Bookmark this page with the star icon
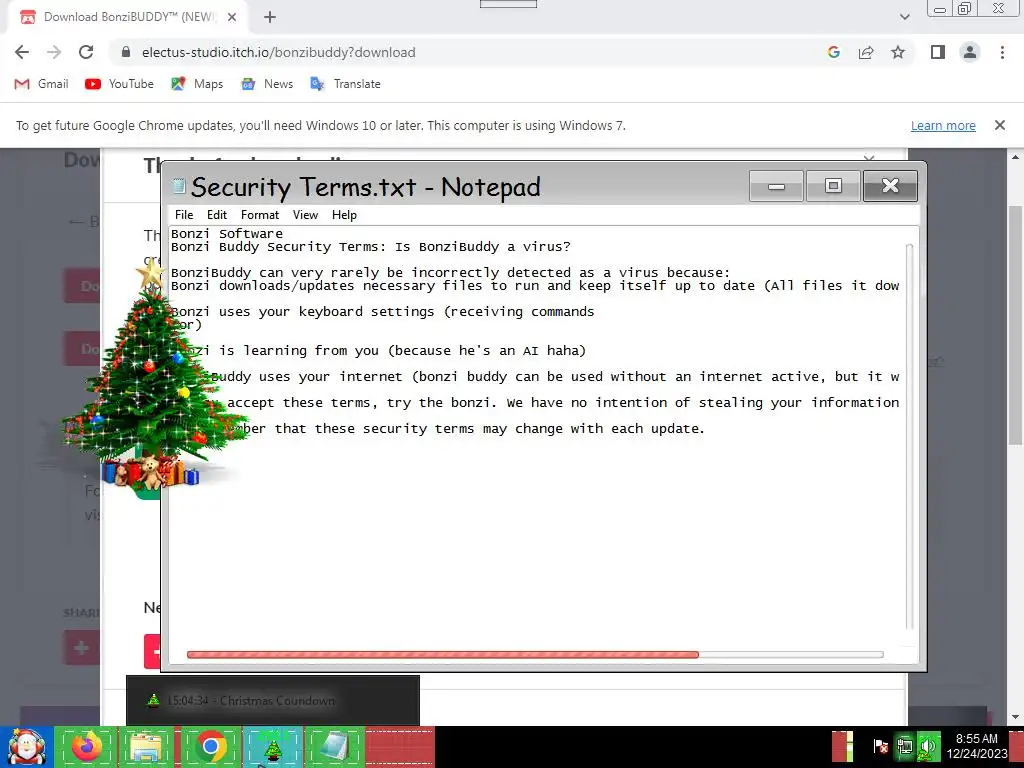Viewport: 1024px width, 768px height. (x=898, y=52)
